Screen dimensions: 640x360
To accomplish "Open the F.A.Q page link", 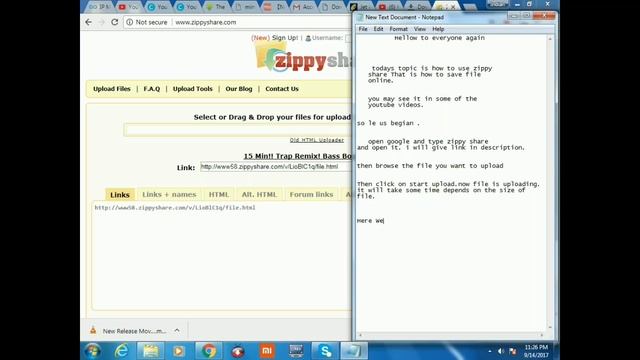I will (x=152, y=89).
